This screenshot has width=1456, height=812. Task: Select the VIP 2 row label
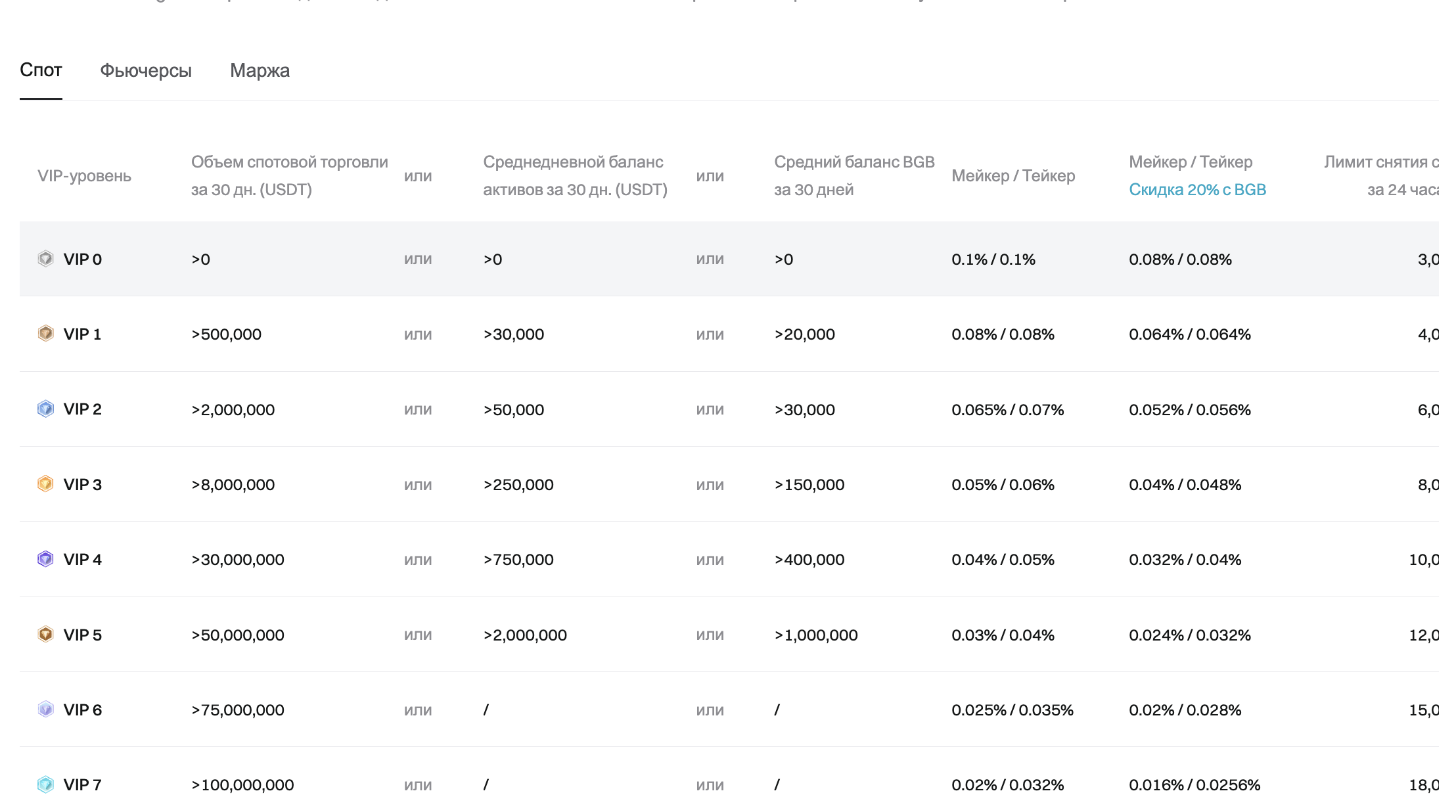point(83,409)
